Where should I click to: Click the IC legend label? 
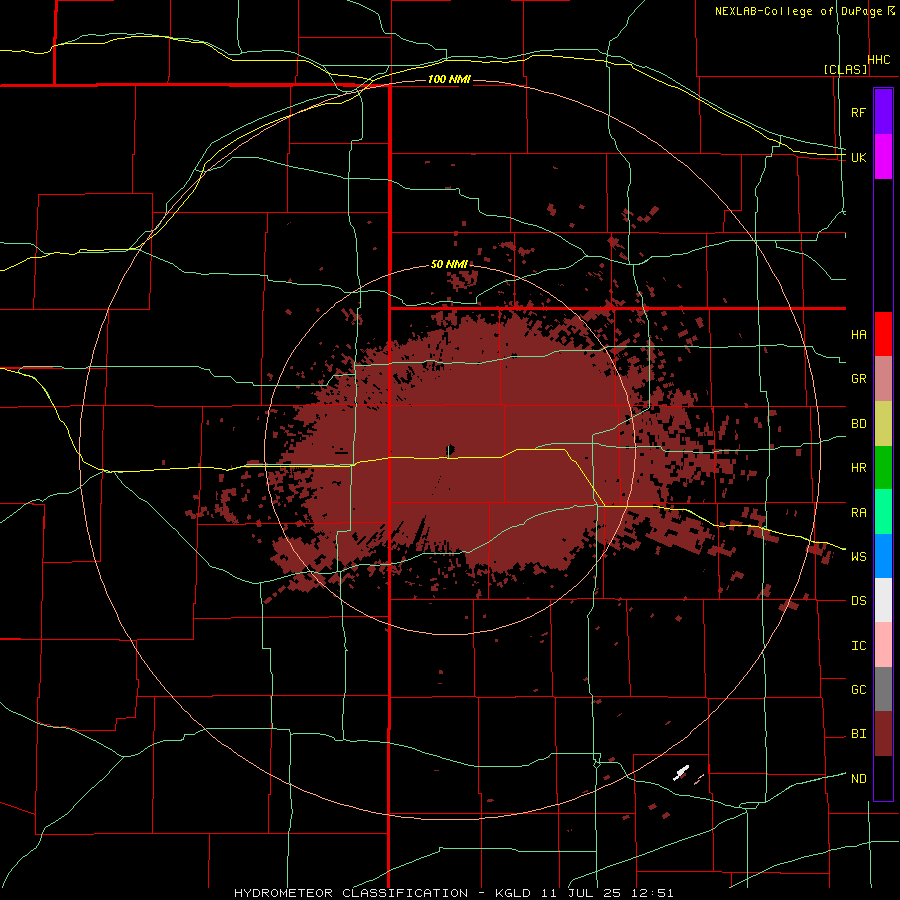(858, 645)
